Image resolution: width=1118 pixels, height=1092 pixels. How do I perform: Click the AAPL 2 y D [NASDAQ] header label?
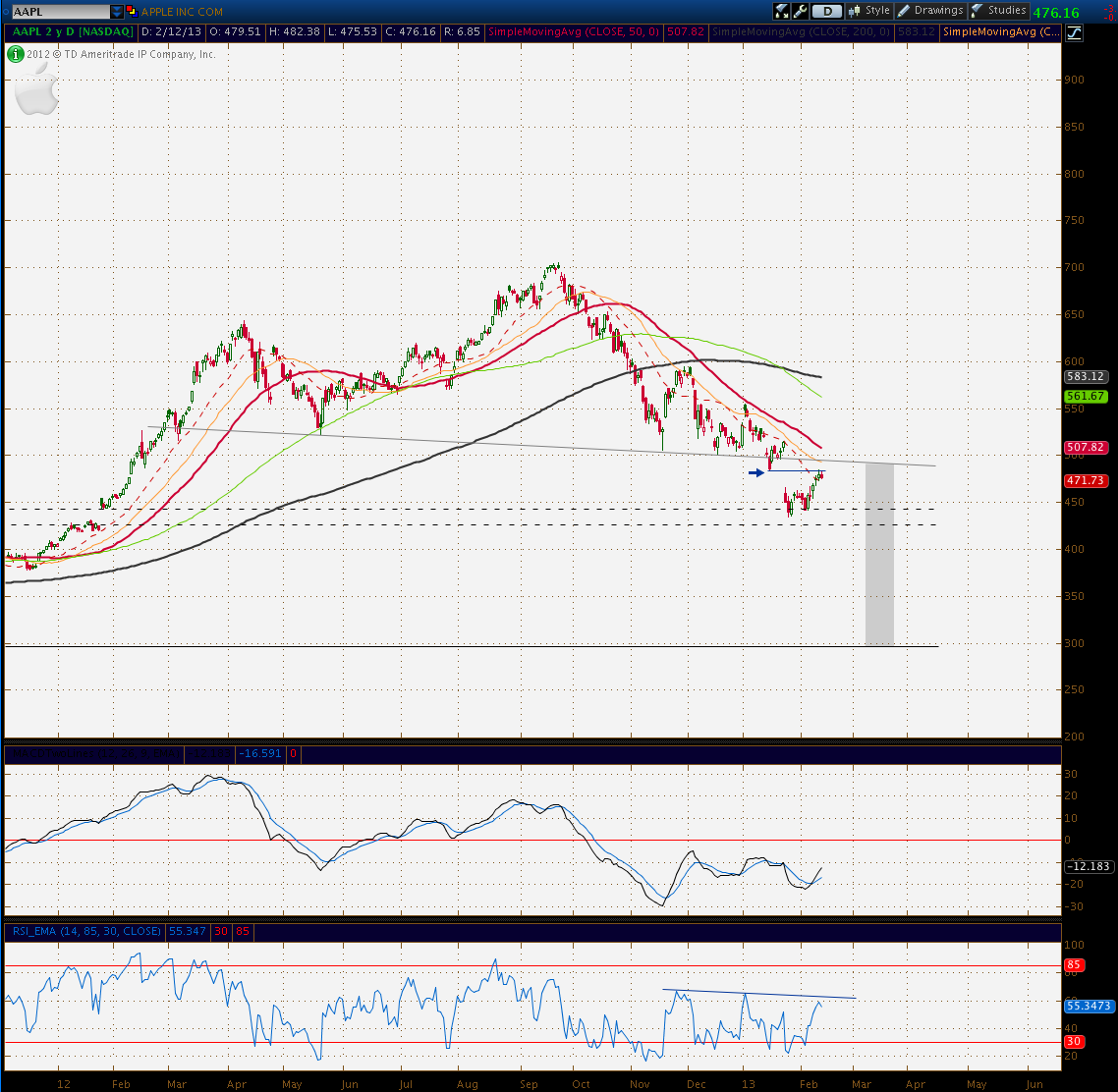click(72, 32)
